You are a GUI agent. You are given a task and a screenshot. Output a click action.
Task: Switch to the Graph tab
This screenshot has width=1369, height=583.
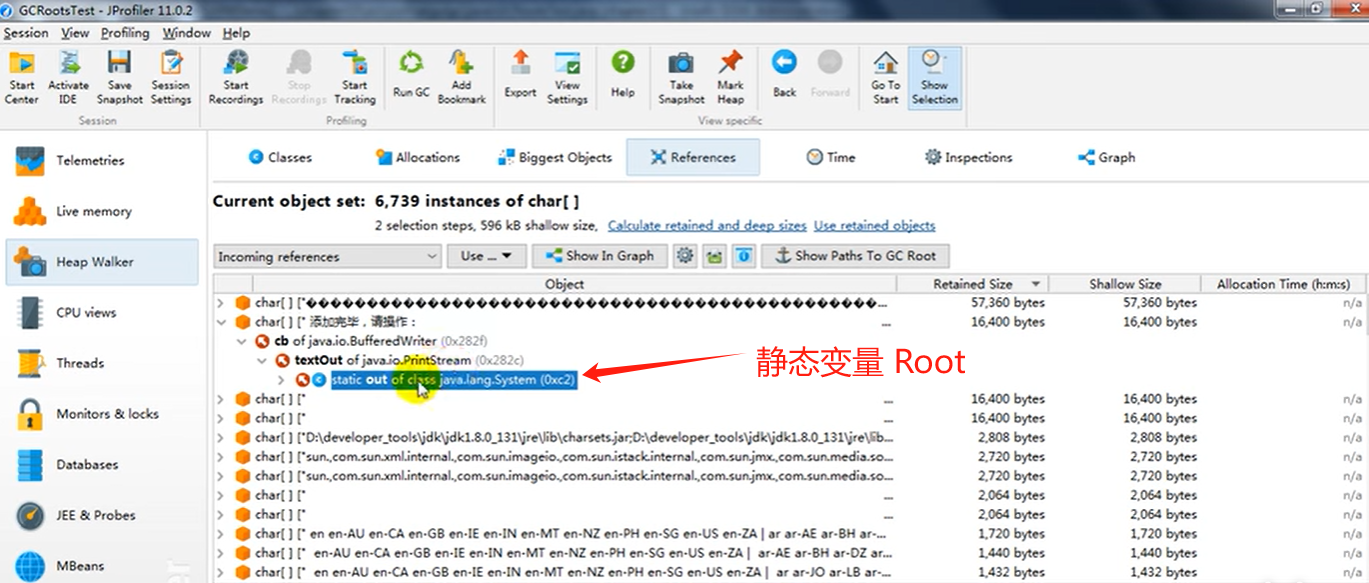pyautogui.click(x=1106, y=157)
